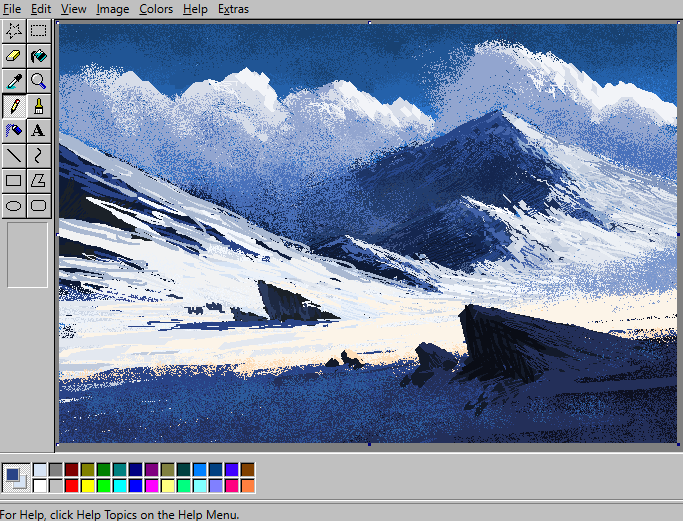Image resolution: width=683 pixels, height=521 pixels.
Task: Select the Polygon tool
Action: (x=39, y=180)
